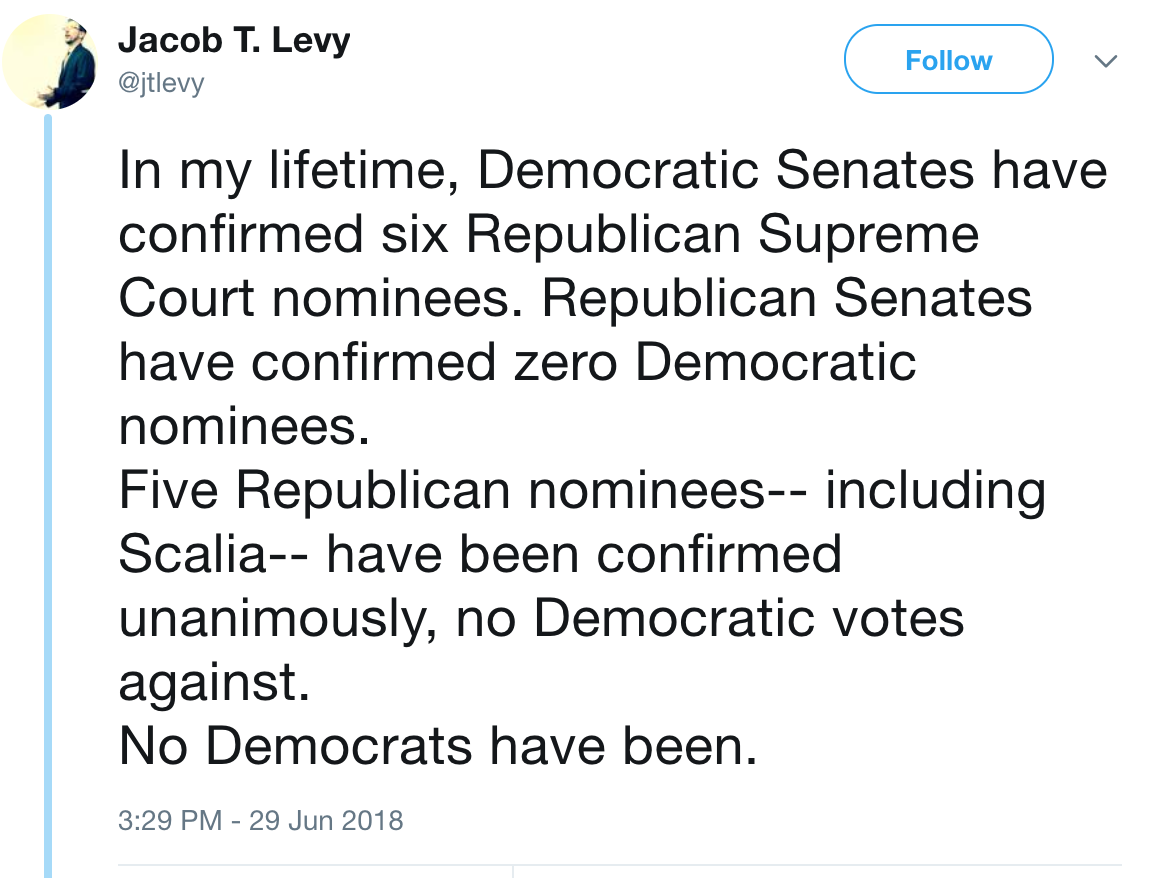
Task: Click the blue thread line below the avatar
Action: [47, 500]
